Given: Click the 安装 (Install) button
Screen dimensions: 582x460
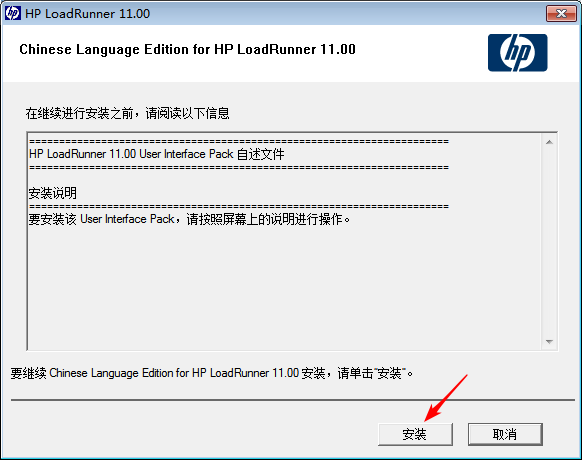Looking at the screenshot, I should pos(415,434).
